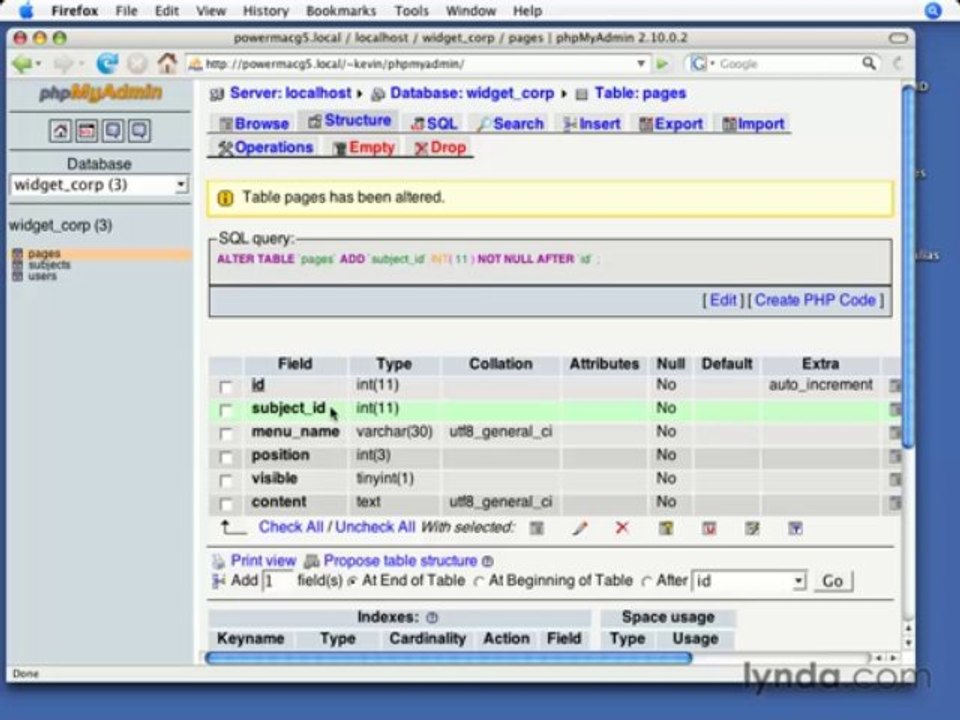Open the Export tab

click(670, 124)
